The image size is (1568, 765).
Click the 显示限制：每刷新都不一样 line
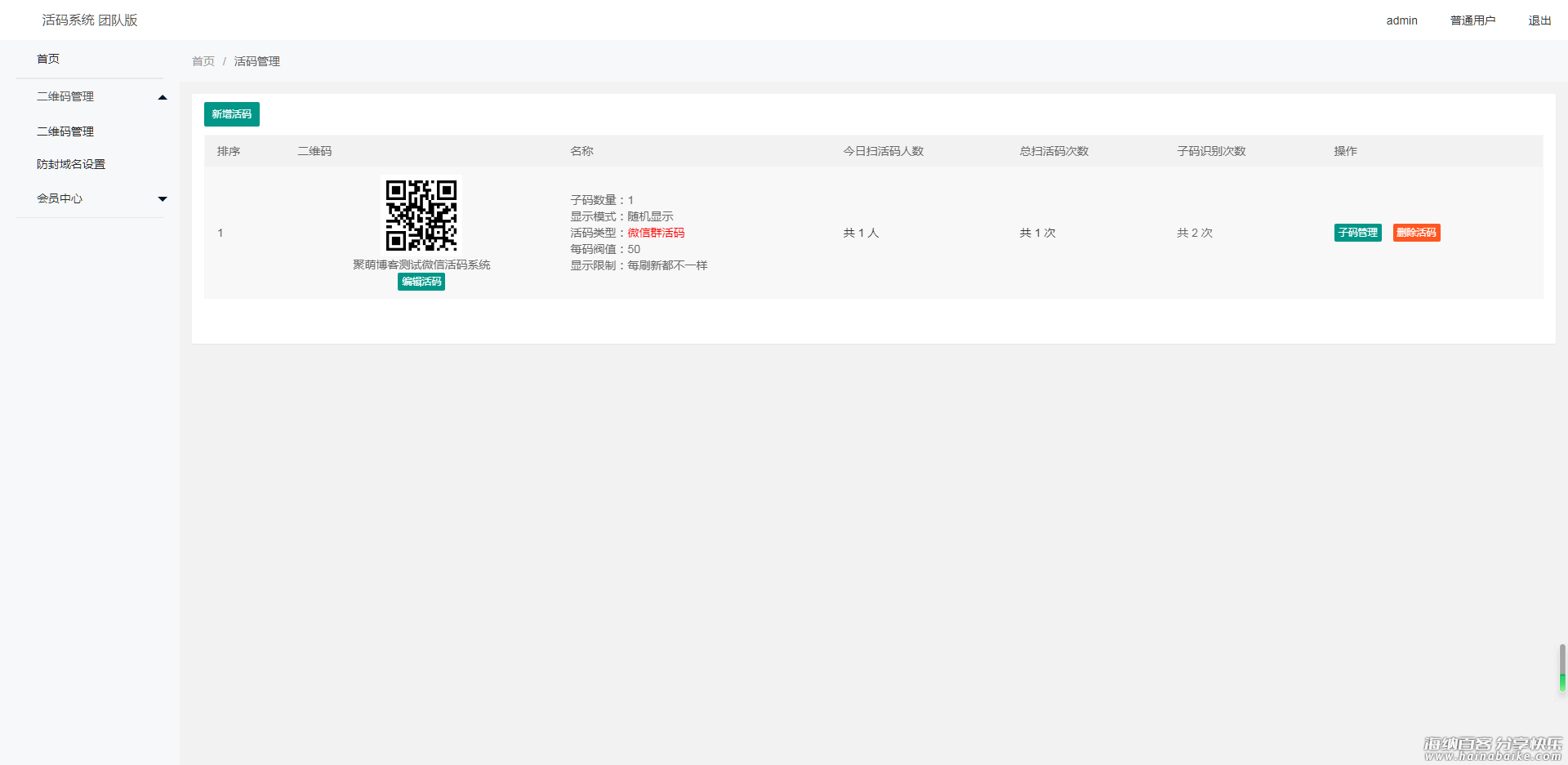(639, 265)
